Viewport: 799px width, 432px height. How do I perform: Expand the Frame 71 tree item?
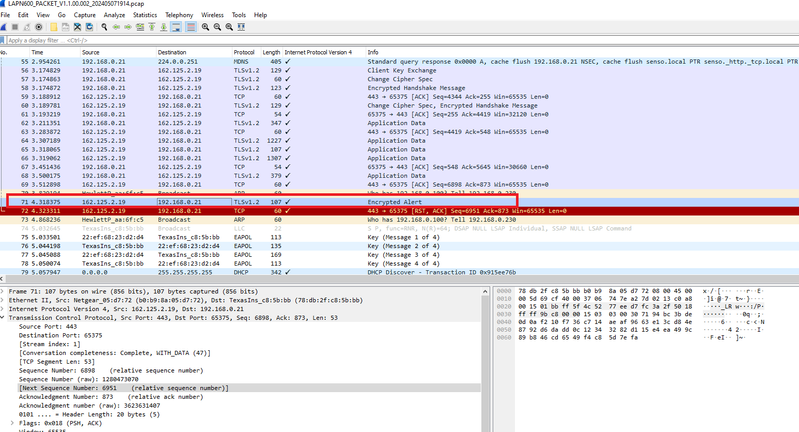(x=3, y=290)
